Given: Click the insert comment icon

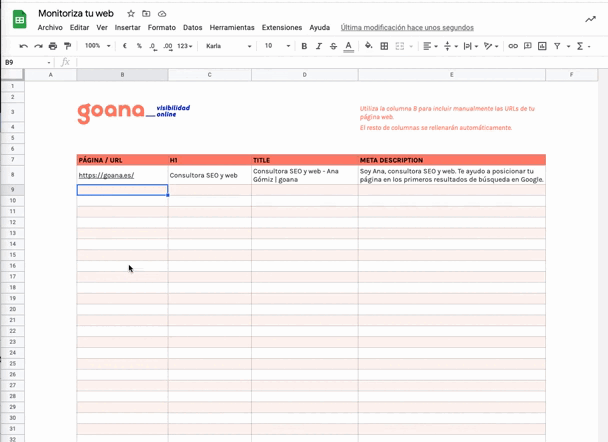Looking at the screenshot, I should coord(528,46).
